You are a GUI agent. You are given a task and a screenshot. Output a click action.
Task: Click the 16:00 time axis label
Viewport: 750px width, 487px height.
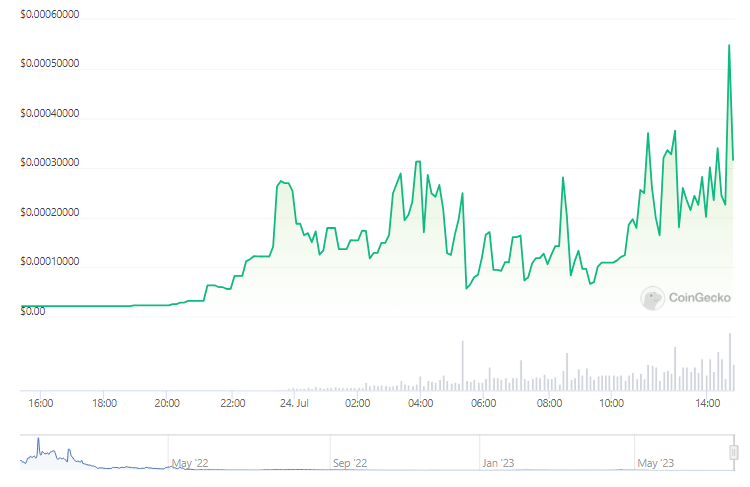[x=40, y=403]
